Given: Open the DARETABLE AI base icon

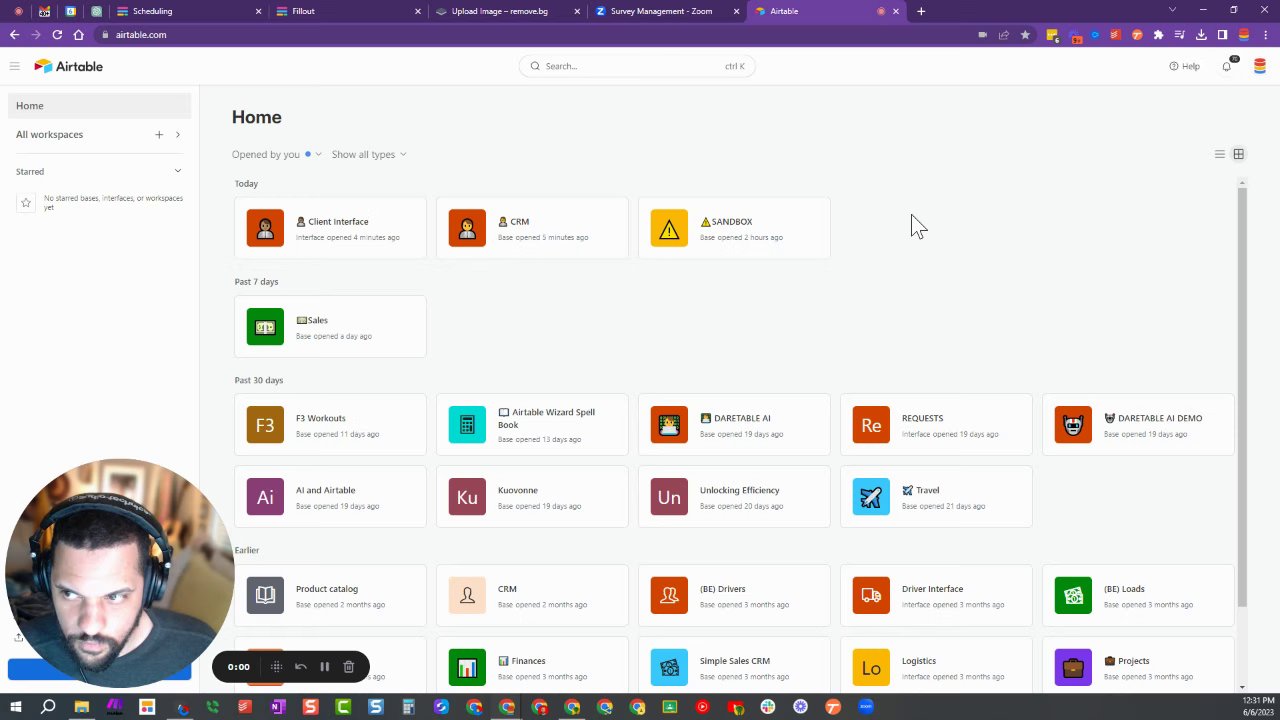Looking at the screenshot, I should tap(669, 425).
